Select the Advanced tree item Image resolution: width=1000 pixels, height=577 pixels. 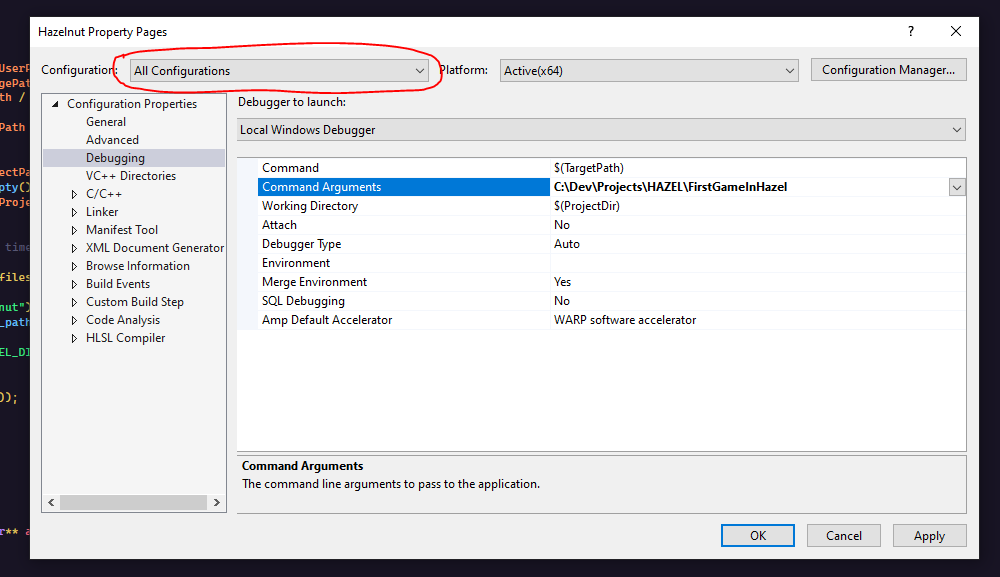pos(112,140)
